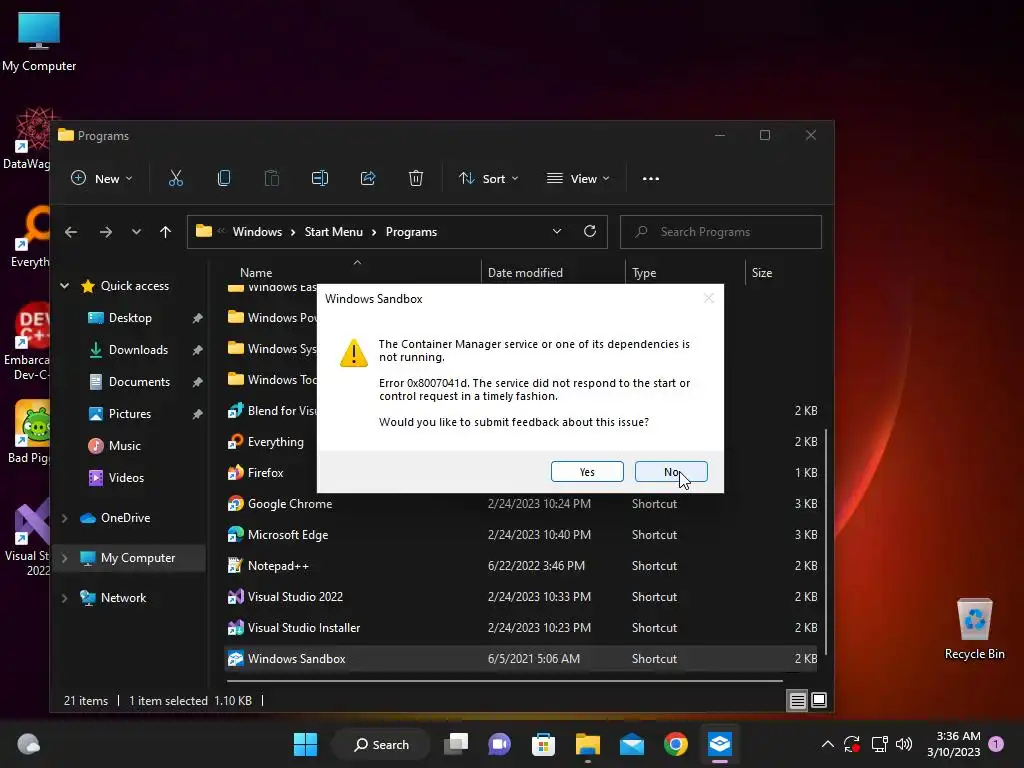1024x768 pixels.
Task: Select Downloads in the navigation pane
Action: click(138, 350)
